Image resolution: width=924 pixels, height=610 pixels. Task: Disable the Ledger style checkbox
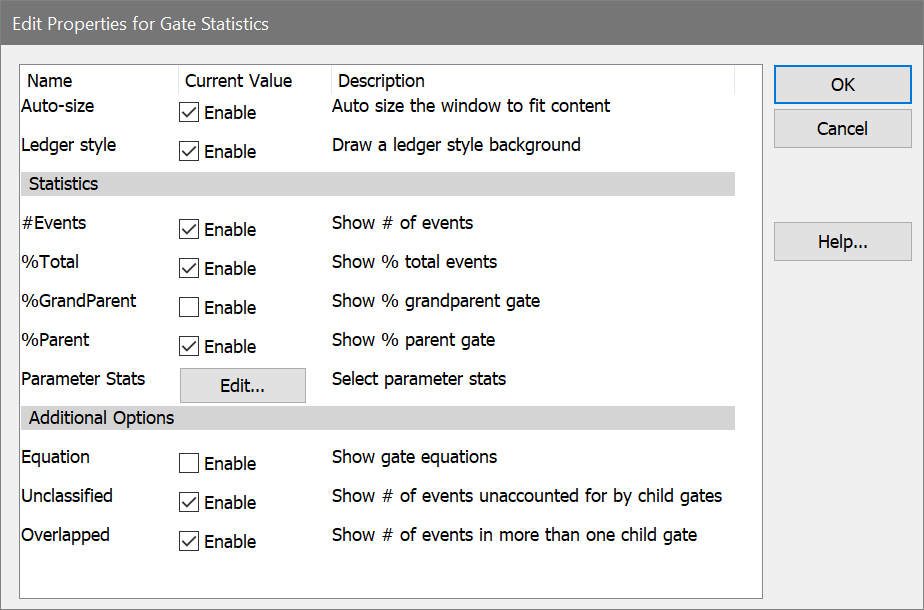(189, 152)
